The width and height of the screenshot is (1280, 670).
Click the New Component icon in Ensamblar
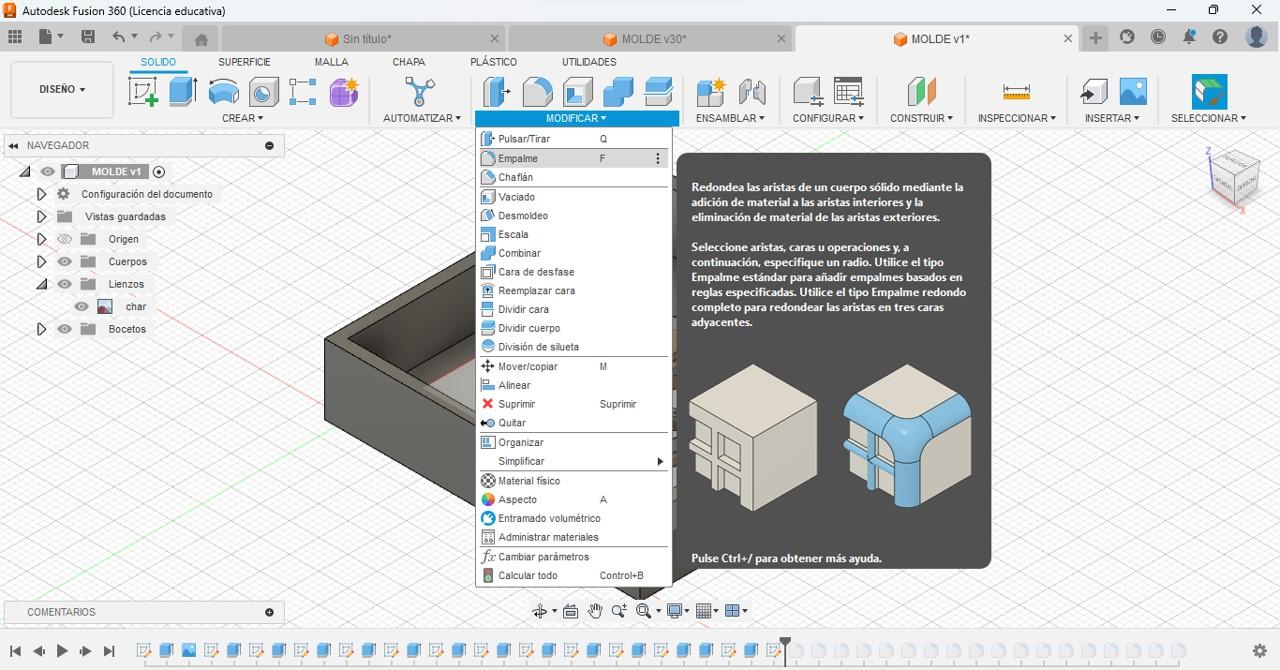(711, 92)
